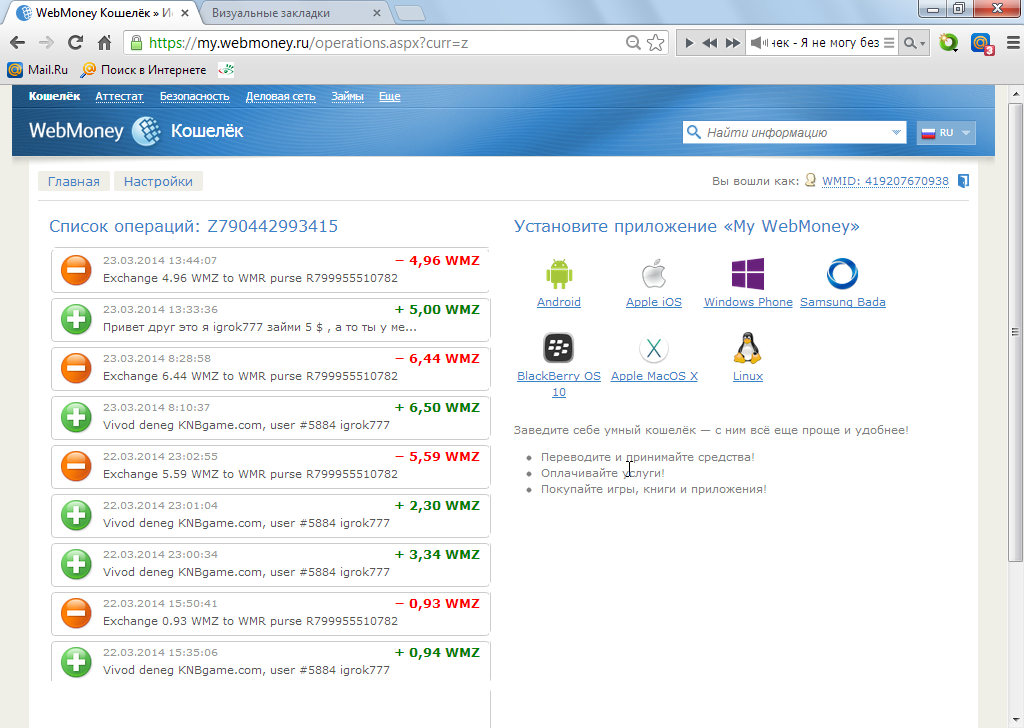Viewport: 1024px width, 728px height.
Task: Open the Windows Phone text link
Action: pos(748,302)
